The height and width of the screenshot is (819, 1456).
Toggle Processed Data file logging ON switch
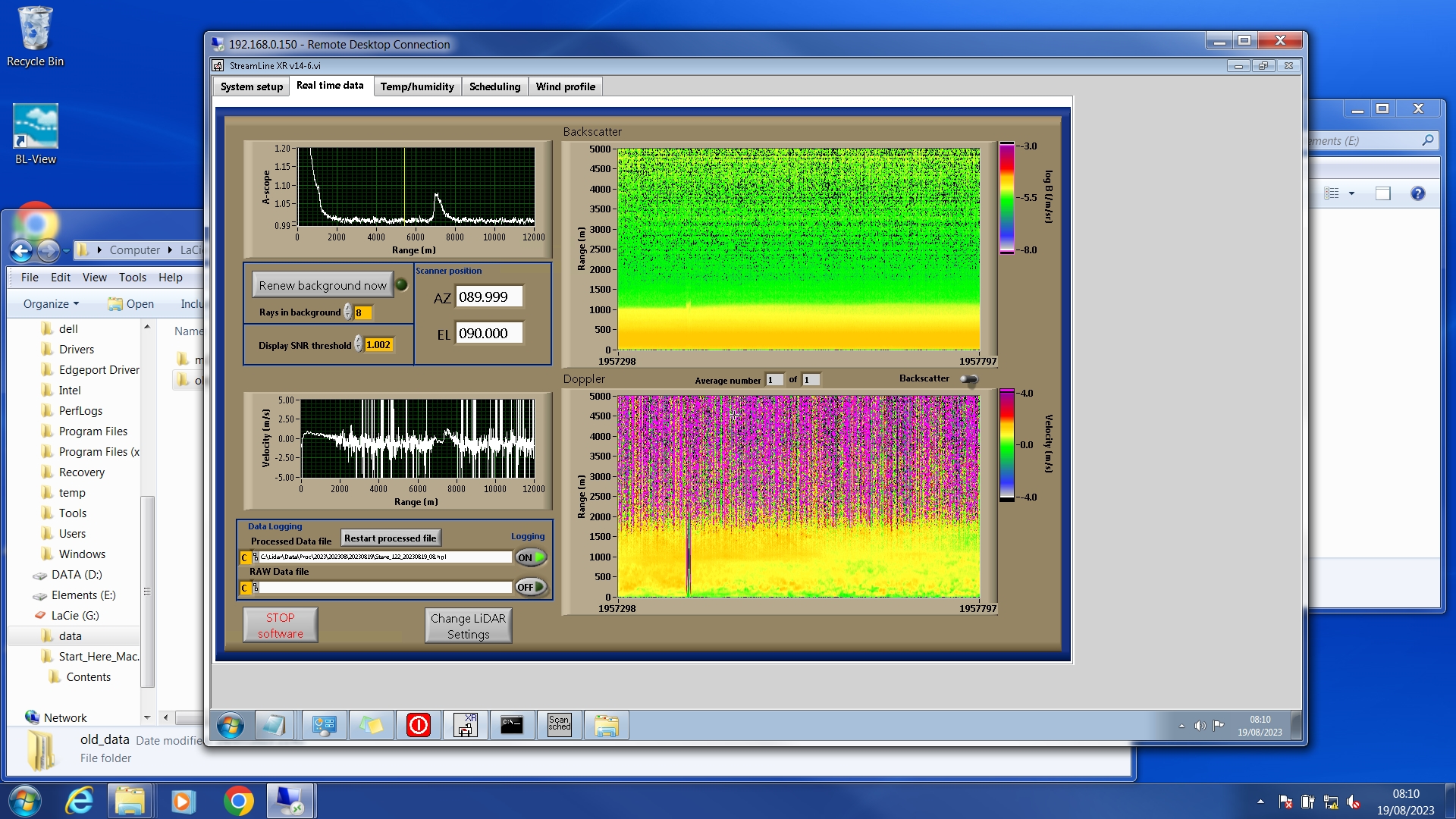[x=531, y=557]
